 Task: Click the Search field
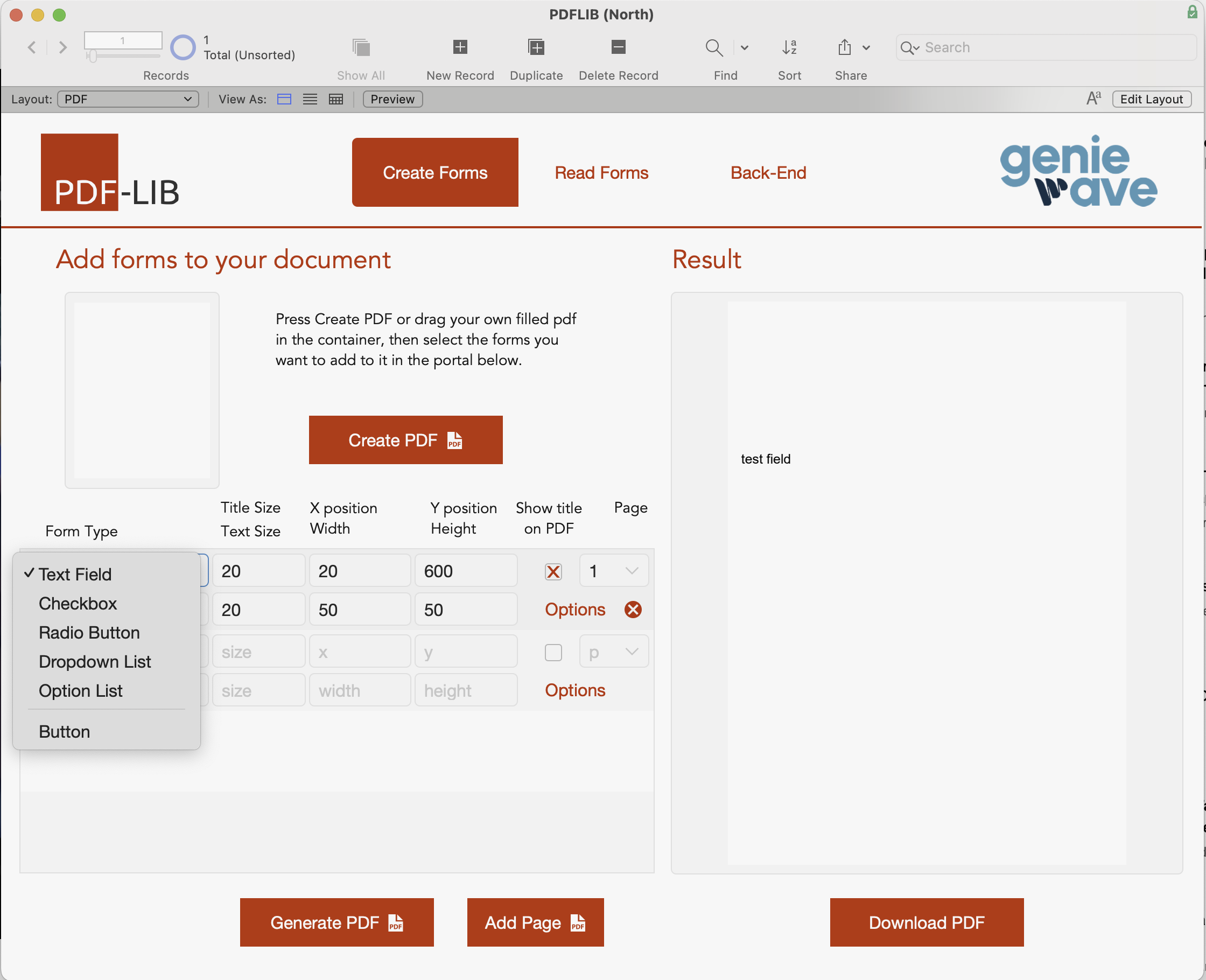pyautogui.click(x=1046, y=47)
